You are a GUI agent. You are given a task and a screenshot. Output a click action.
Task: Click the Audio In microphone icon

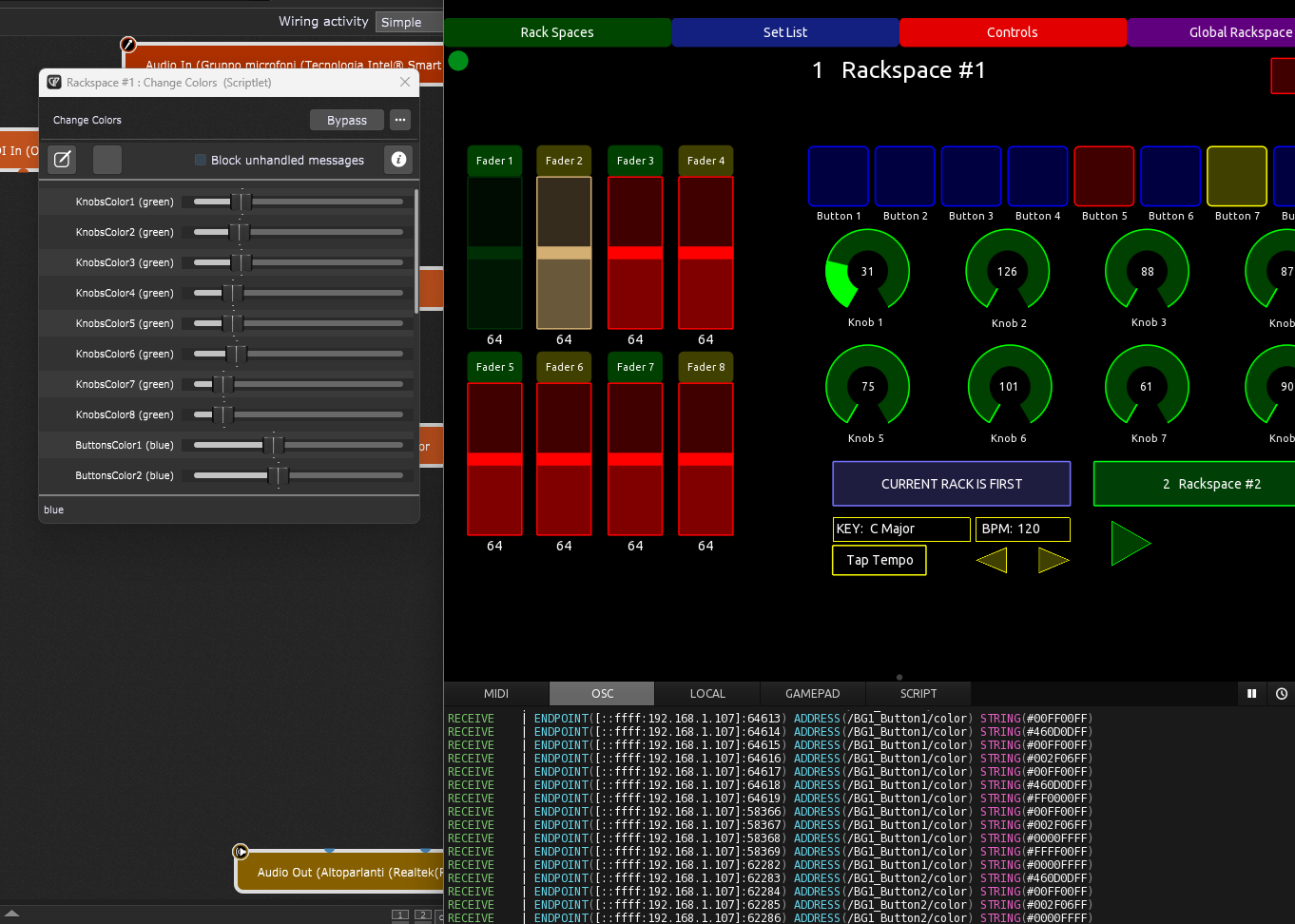[128, 45]
